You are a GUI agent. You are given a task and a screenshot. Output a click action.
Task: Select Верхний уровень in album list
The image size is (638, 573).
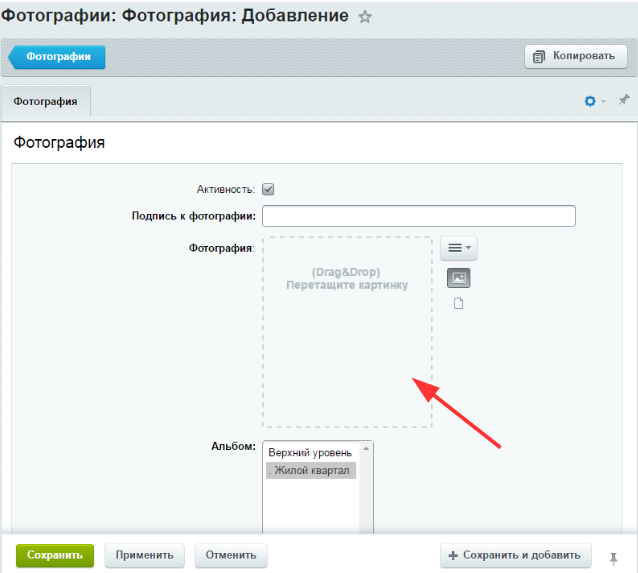pos(310,453)
